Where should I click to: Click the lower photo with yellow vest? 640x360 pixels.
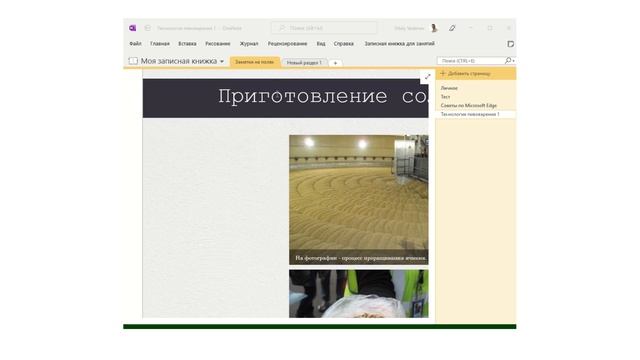359,293
